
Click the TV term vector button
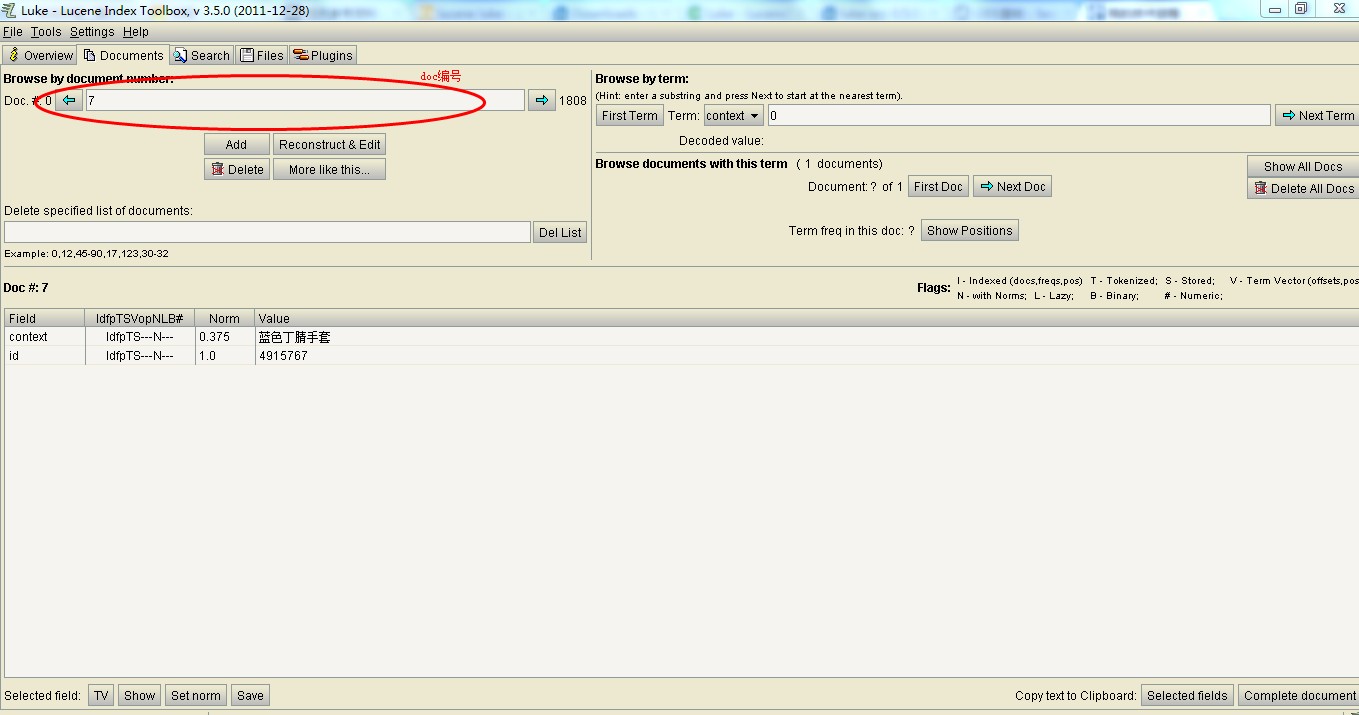pyautogui.click(x=101, y=695)
